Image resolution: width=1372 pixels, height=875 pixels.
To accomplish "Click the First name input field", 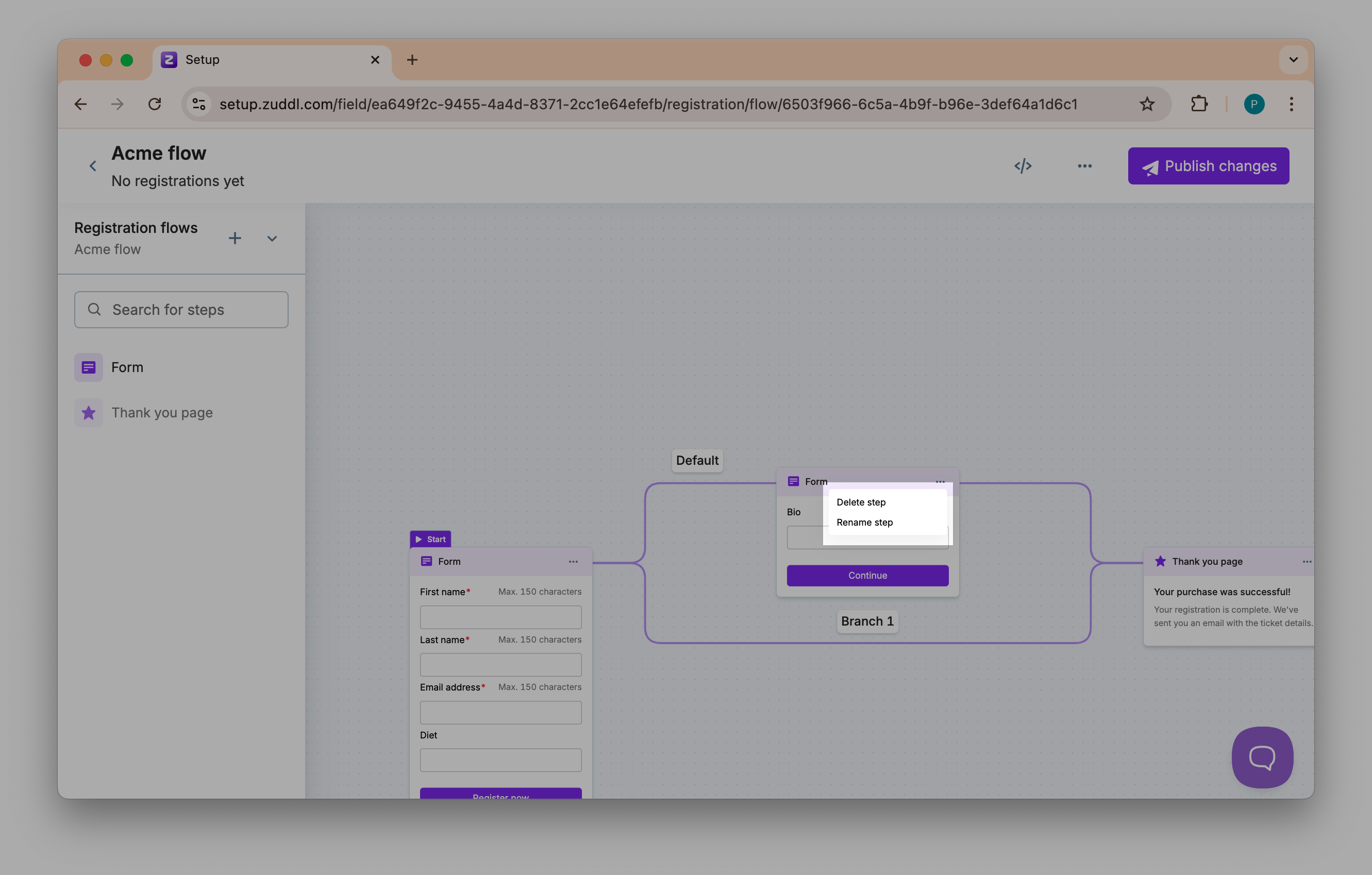I will tap(500, 617).
